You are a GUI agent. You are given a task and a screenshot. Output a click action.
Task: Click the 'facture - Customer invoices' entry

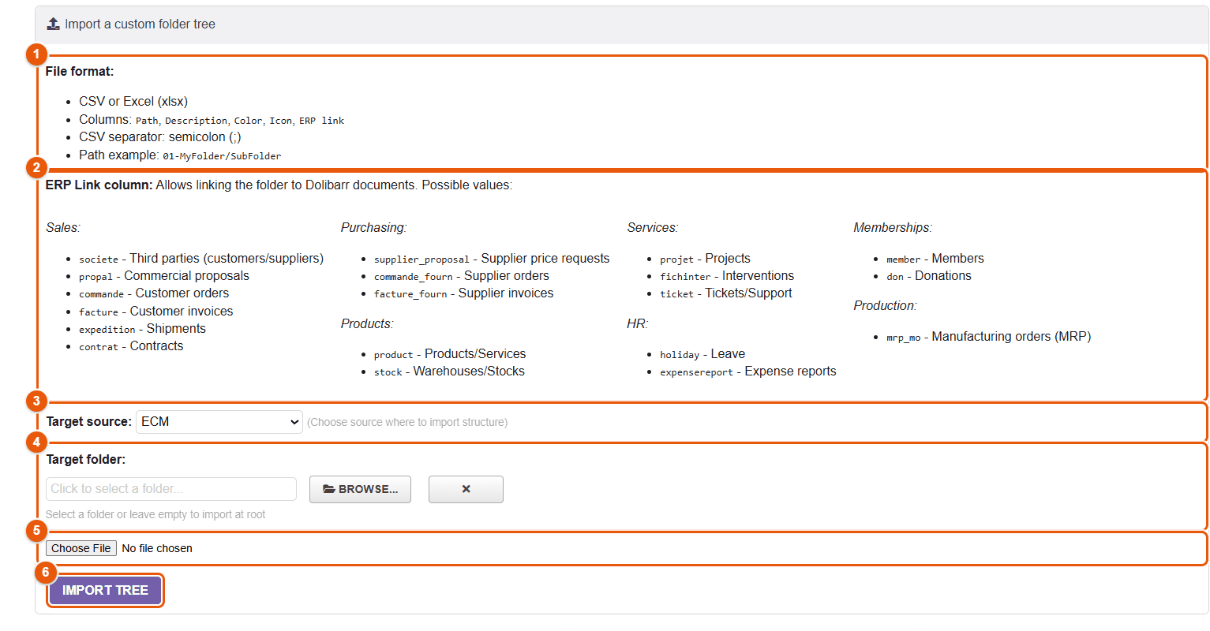click(156, 311)
